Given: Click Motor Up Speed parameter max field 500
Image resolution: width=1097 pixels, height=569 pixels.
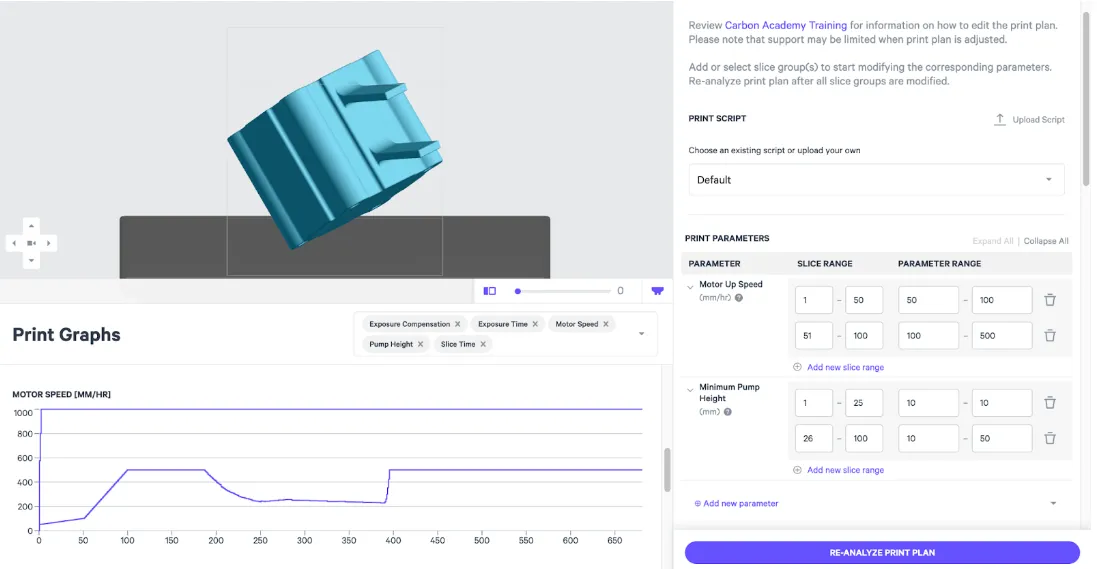Looking at the screenshot, I should [1002, 335].
